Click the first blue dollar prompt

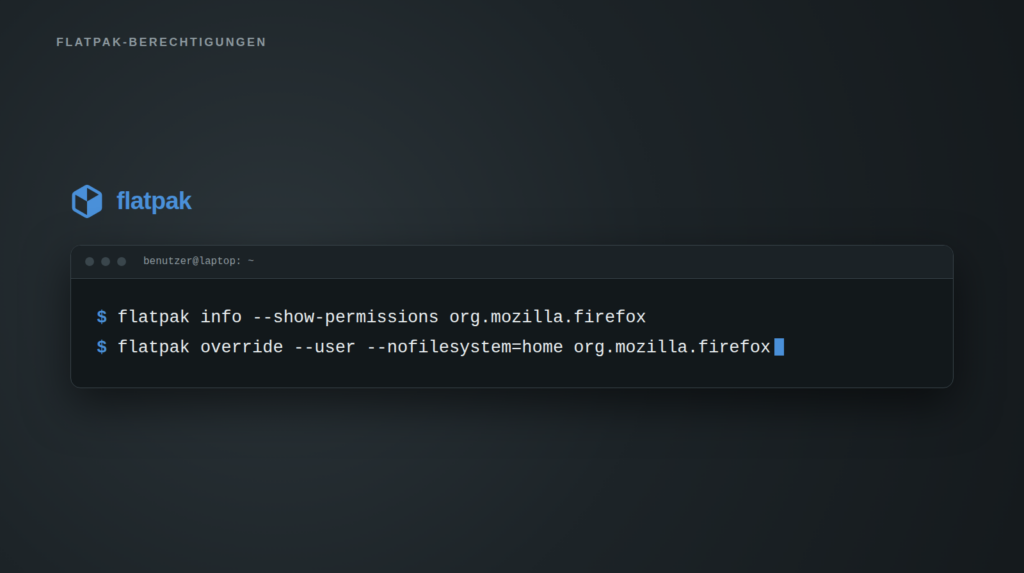click(101, 317)
